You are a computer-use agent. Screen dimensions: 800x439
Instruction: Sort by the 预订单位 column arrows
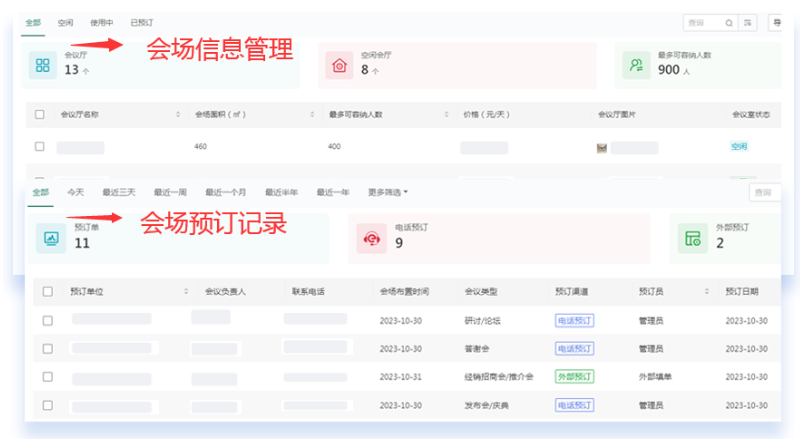[x=186, y=292]
